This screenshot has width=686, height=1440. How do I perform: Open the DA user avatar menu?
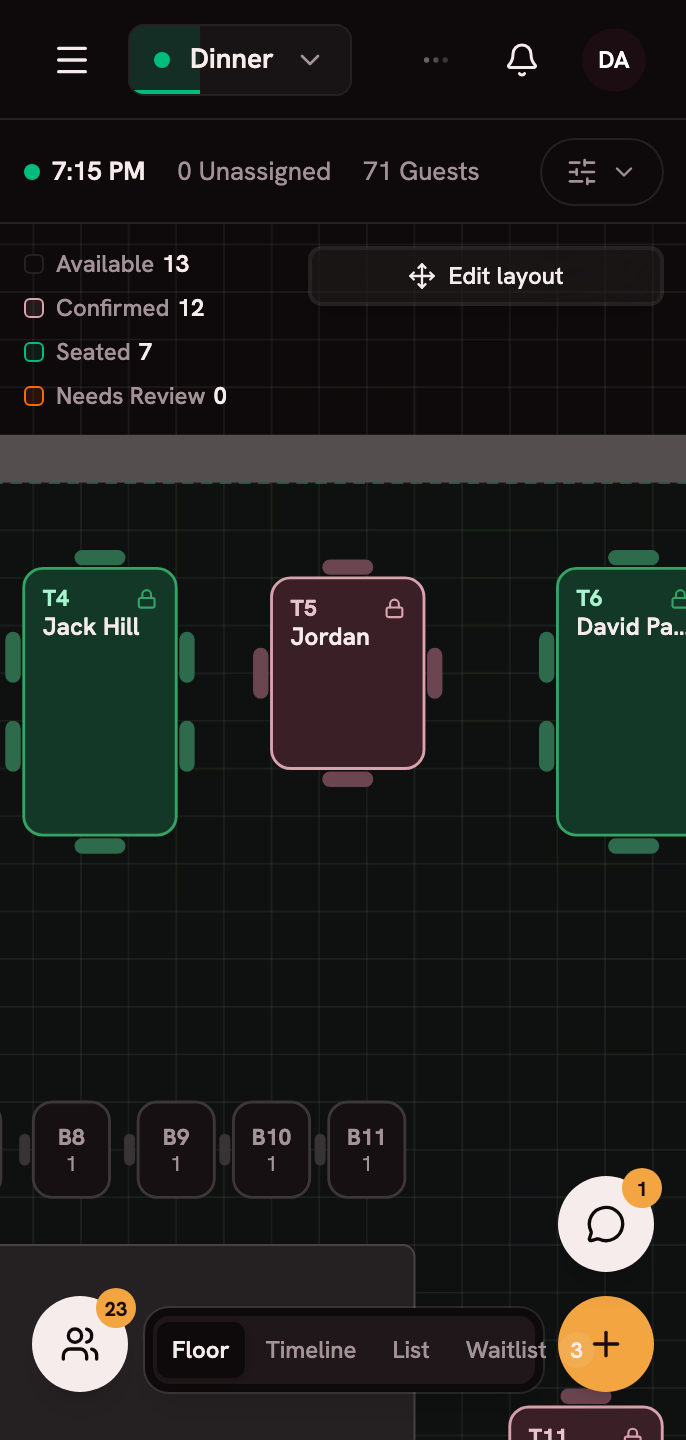(614, 60)
